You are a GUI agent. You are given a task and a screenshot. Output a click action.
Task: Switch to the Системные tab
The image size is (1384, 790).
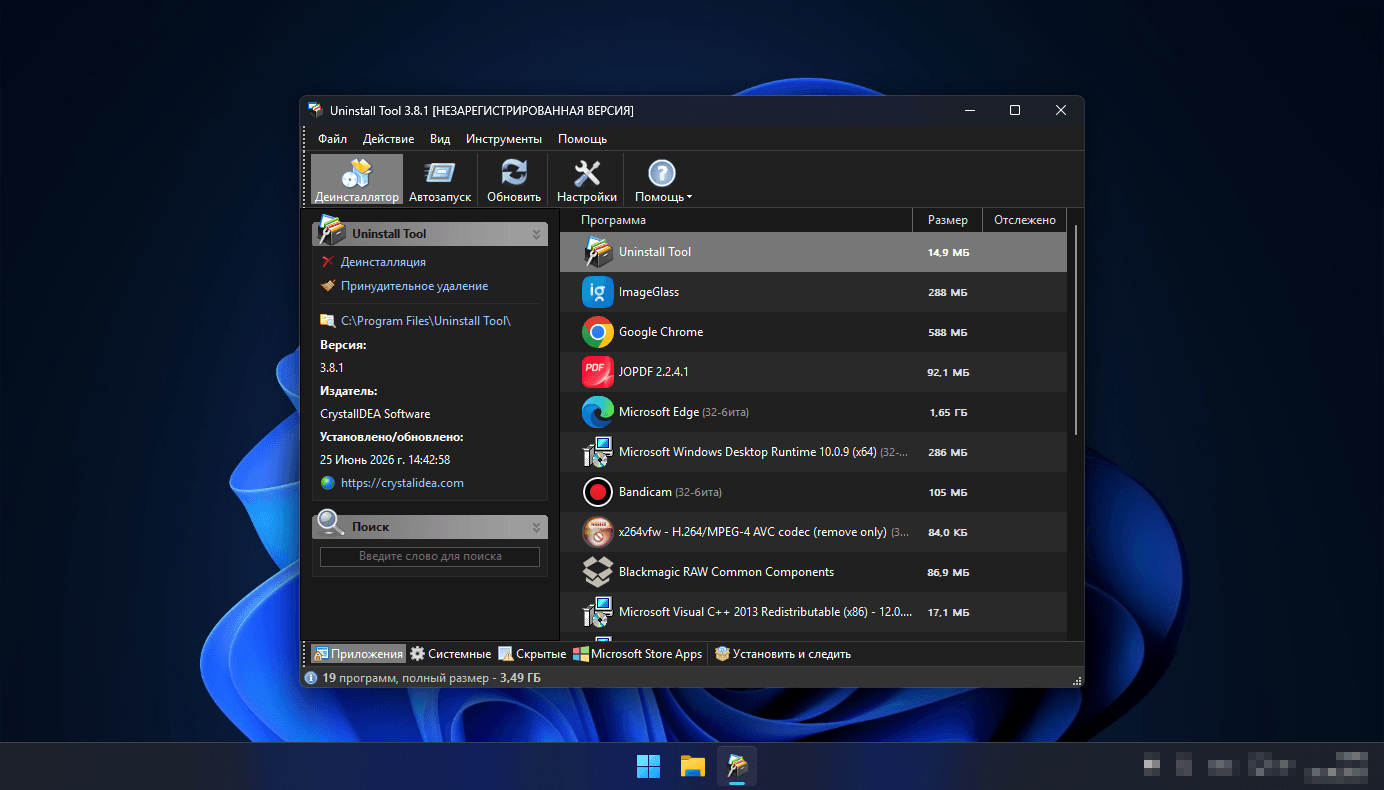point(450,654)
